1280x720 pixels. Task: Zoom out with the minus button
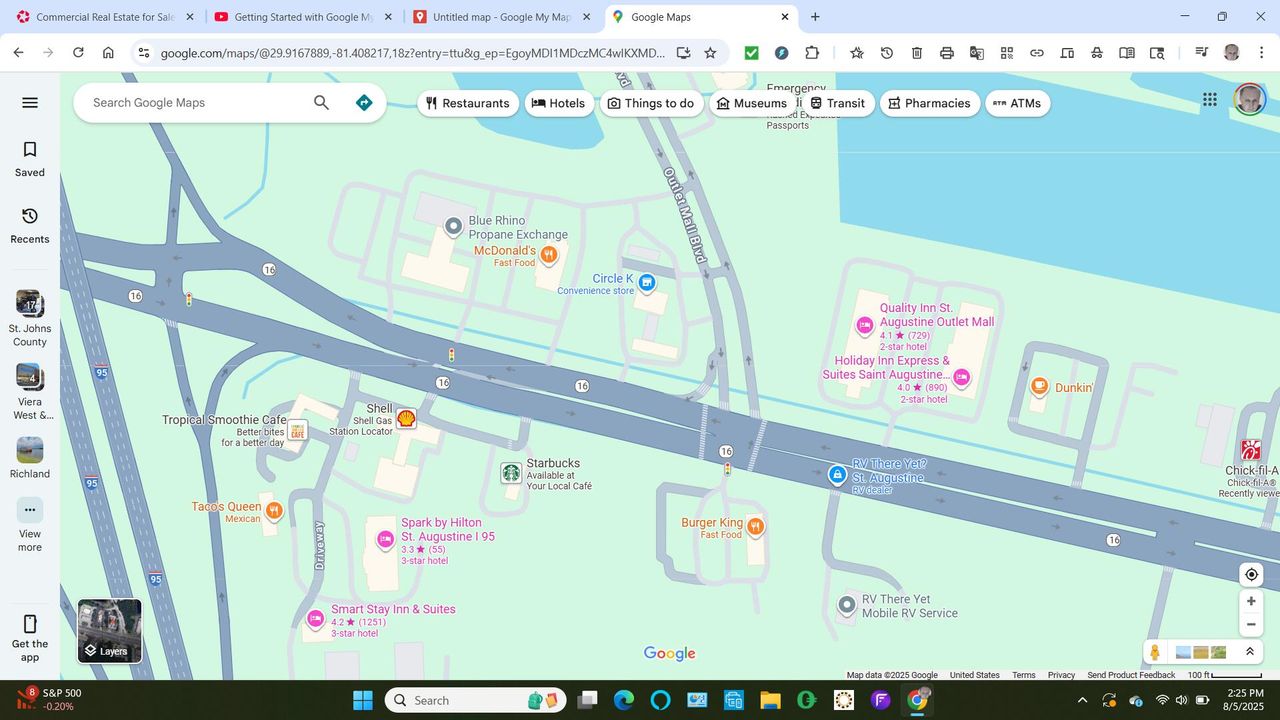(x=1251, y=625)
